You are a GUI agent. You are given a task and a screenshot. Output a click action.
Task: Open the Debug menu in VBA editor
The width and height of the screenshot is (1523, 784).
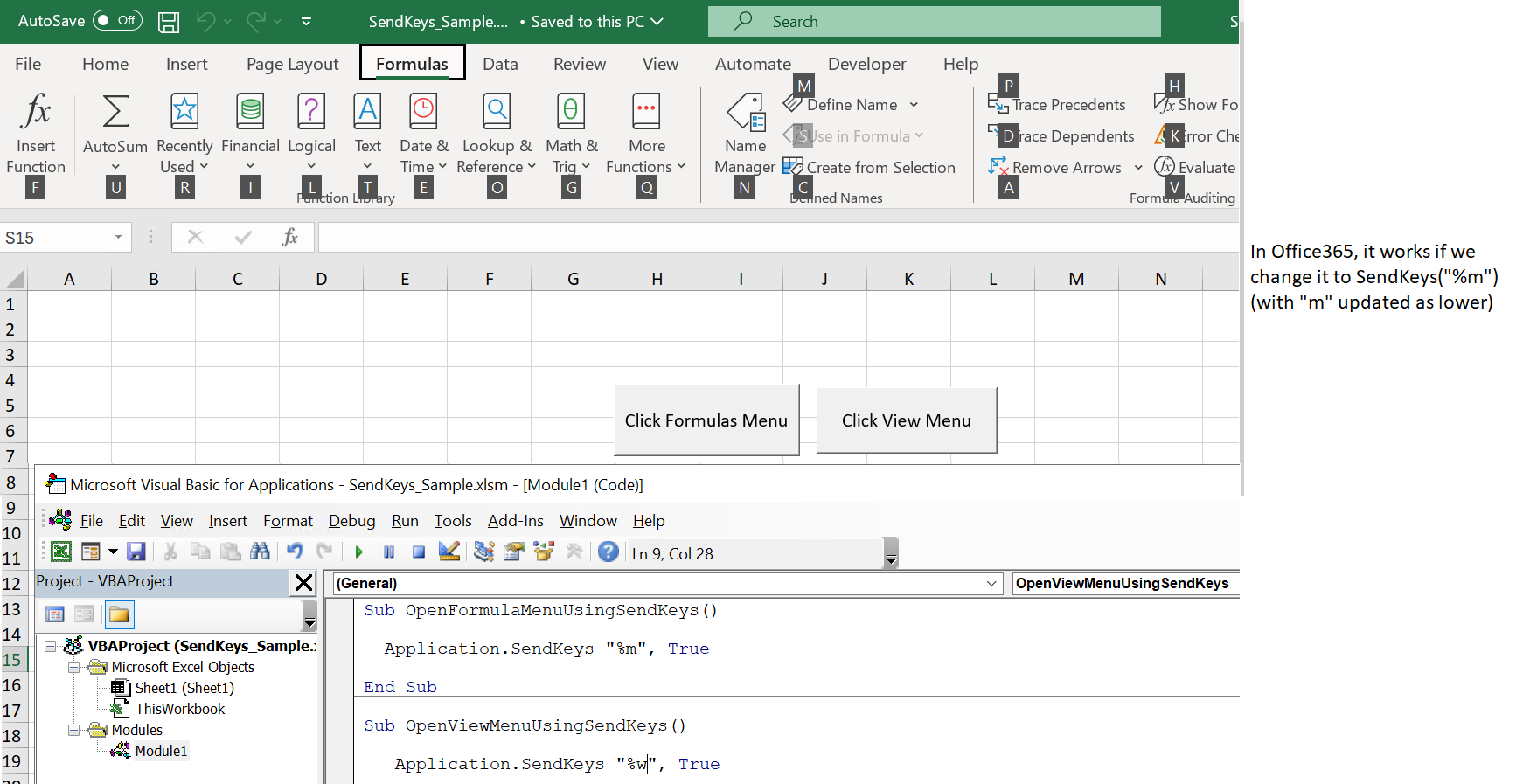352,521
